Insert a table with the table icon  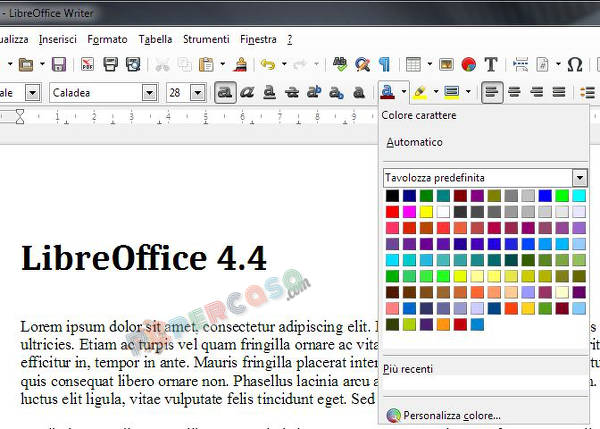[x=413, y=64]
